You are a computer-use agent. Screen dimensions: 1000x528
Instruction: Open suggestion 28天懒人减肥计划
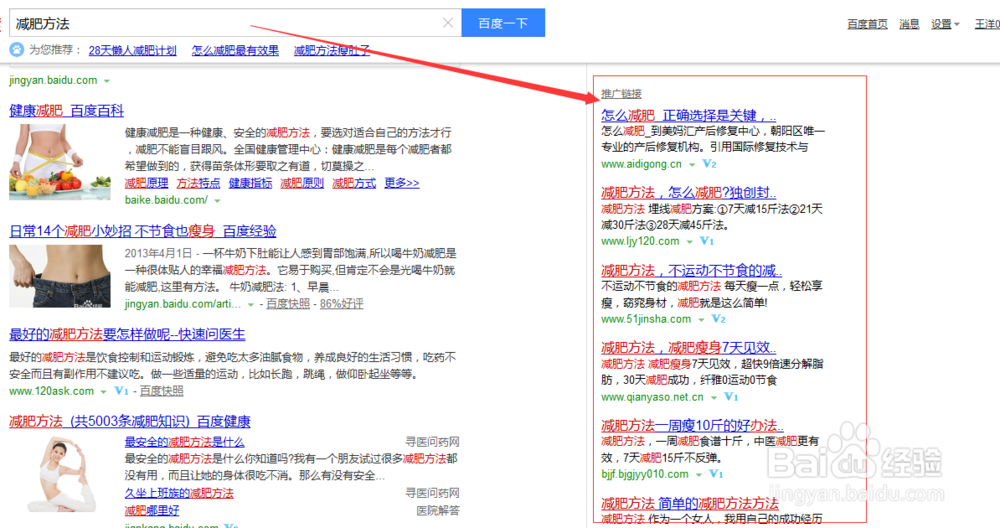coord(133,50)
